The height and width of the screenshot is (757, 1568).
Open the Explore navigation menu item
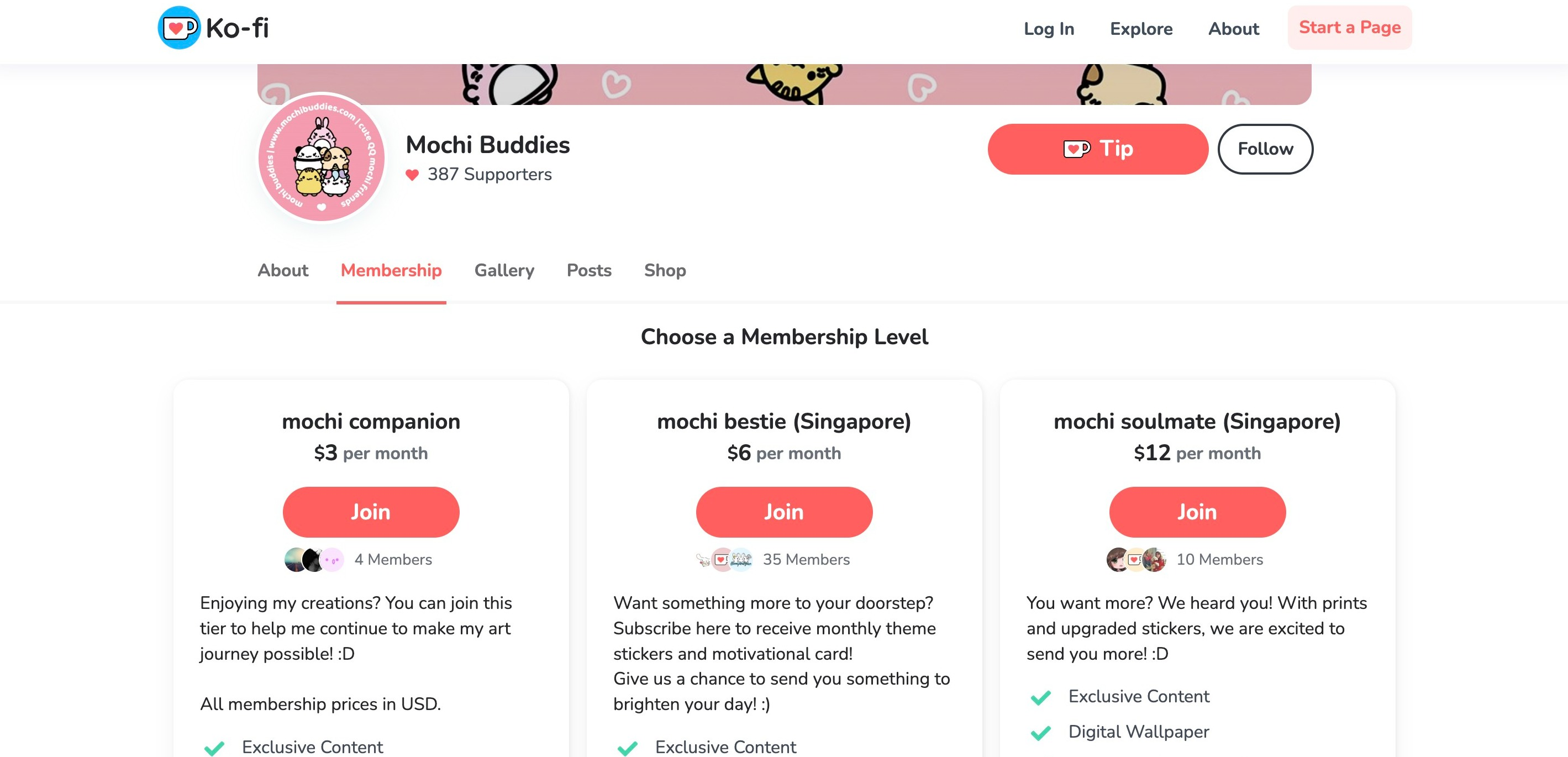point(1141,27)
